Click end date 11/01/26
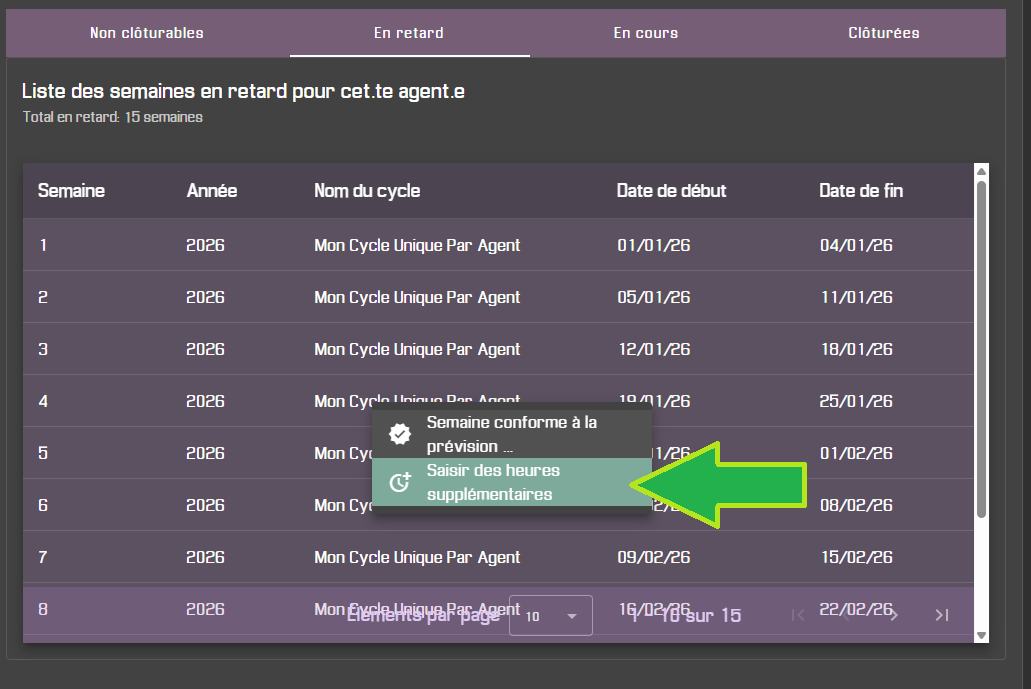Image resolution: width=1031 pixels, height=689 pixels. [857, 297]
